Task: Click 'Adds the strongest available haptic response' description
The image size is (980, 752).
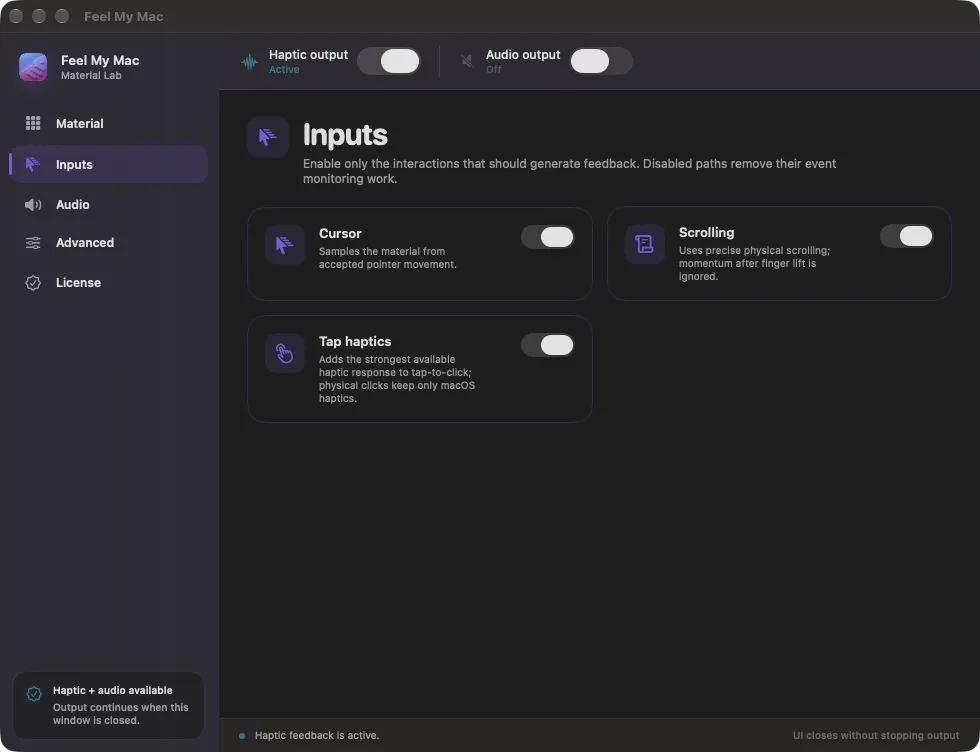Action: (397, 379)
